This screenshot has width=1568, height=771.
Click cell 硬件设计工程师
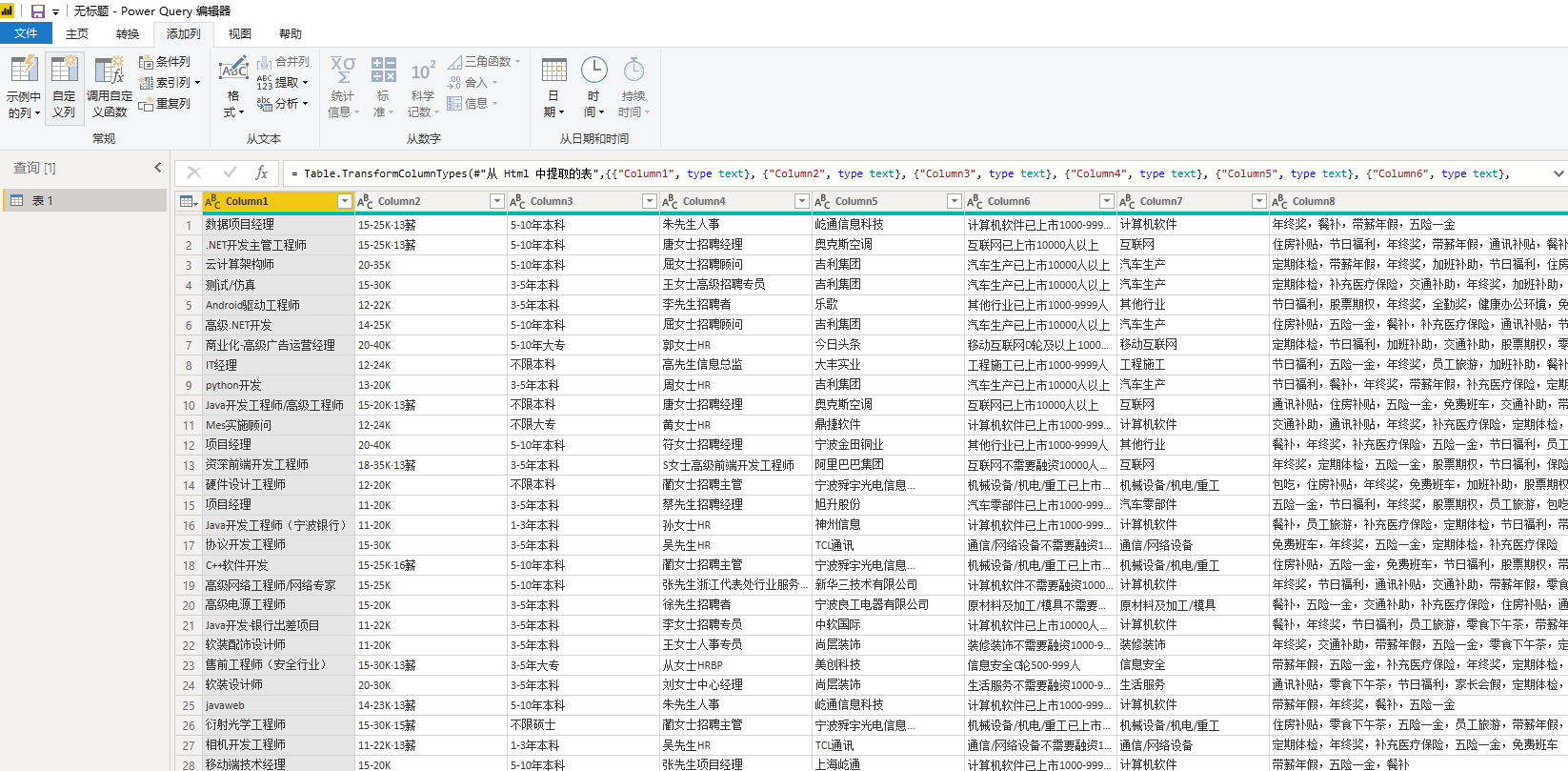[278, 485]
